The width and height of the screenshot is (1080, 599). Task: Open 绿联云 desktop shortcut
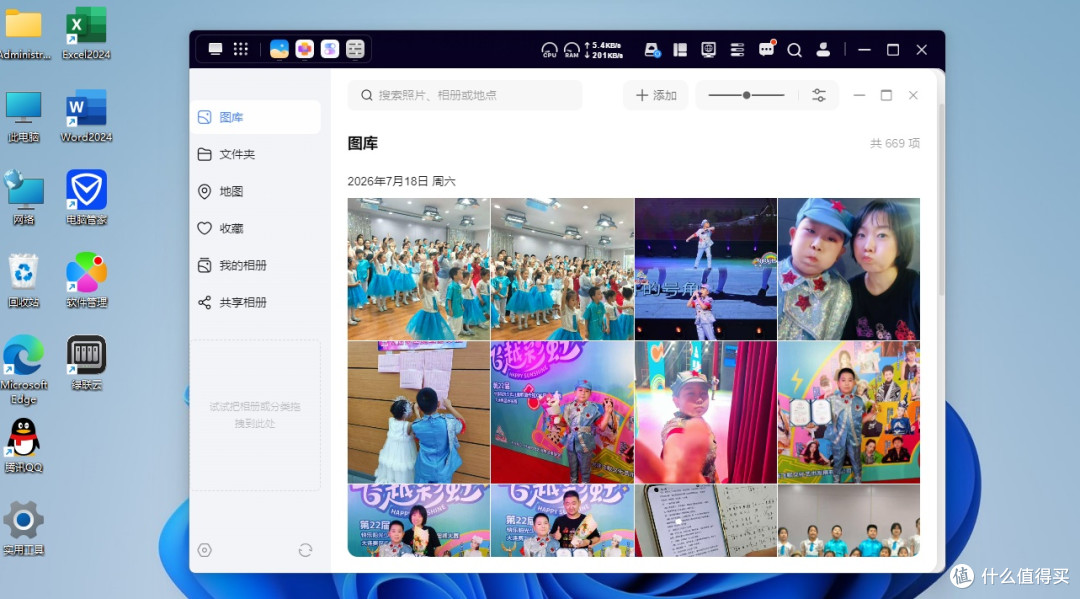[x=86, y=364]
